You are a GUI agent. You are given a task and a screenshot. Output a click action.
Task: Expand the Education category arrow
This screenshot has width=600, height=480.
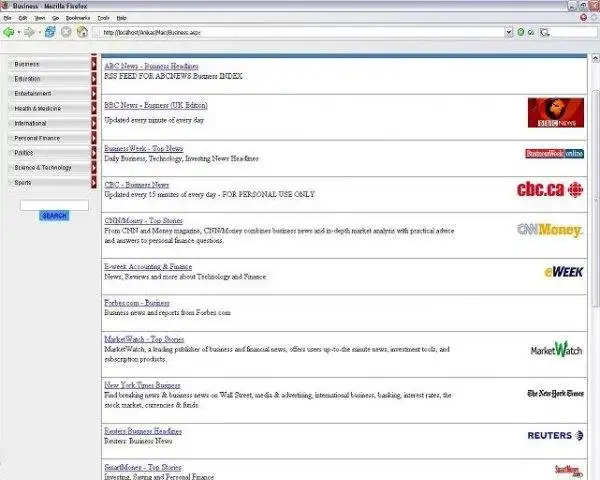[x=94, y=79]
